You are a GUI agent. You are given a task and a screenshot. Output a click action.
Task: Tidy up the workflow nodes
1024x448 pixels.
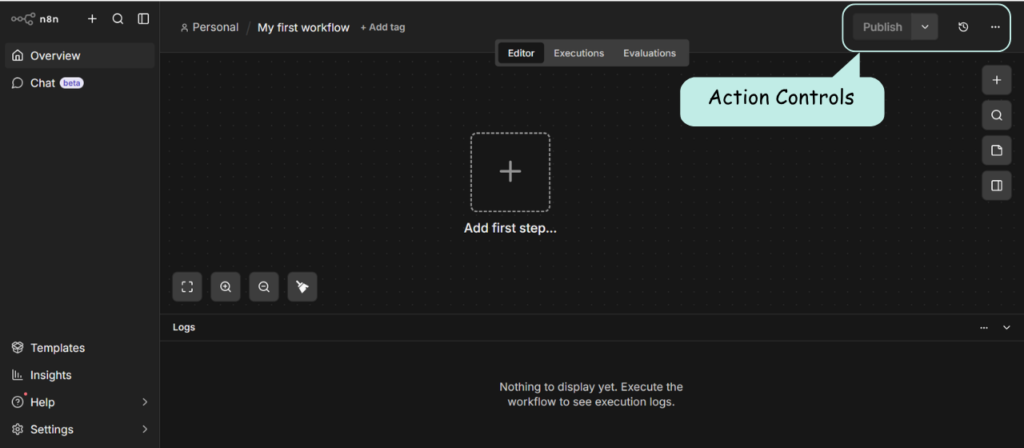302,287
